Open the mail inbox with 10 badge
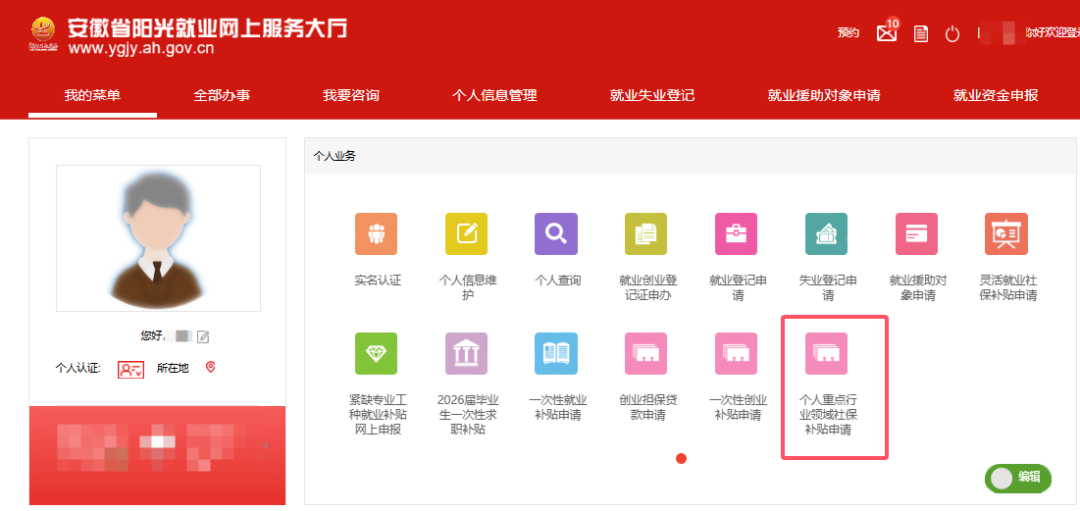Screen dimensions: 1080x511 click(887, 32)
